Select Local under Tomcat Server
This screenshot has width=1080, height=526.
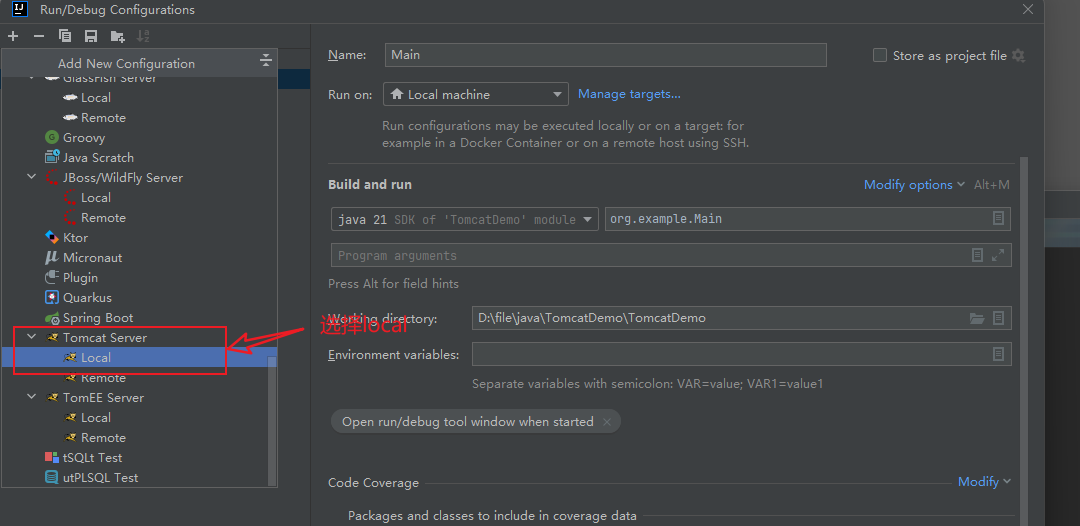coord(96,358)
